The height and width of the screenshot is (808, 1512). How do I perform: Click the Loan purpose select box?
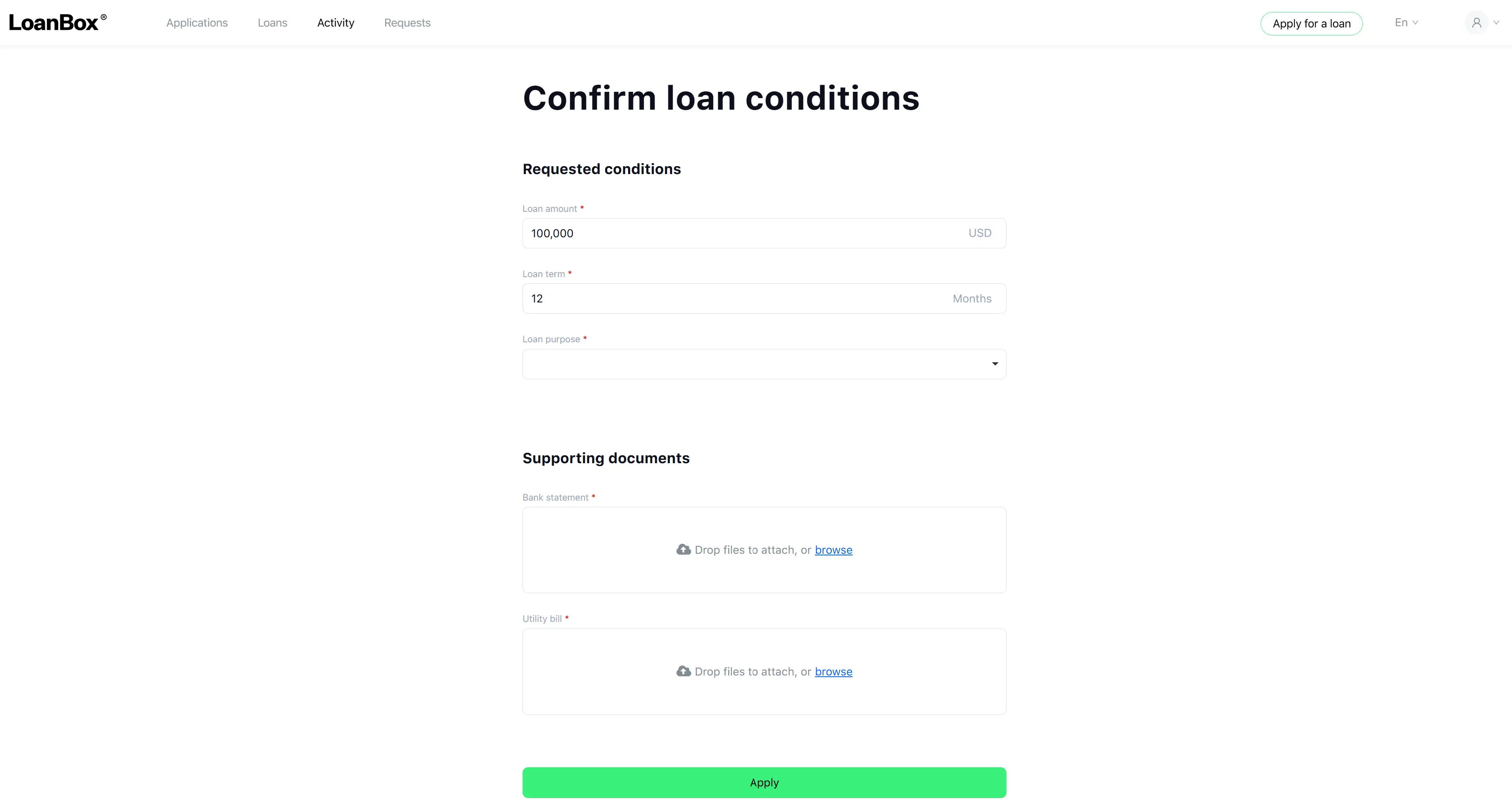tap(764, 364)
